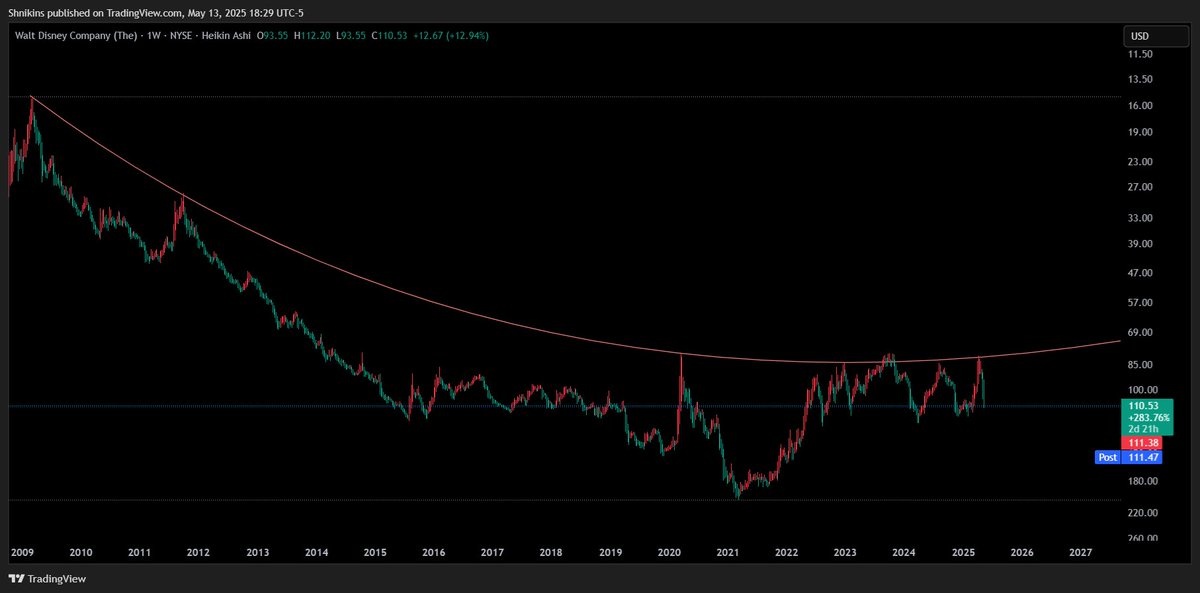Click the 2023 label on time axis
The height and width of the screenshot is (593, 1200).
click(x=845, y=553)
